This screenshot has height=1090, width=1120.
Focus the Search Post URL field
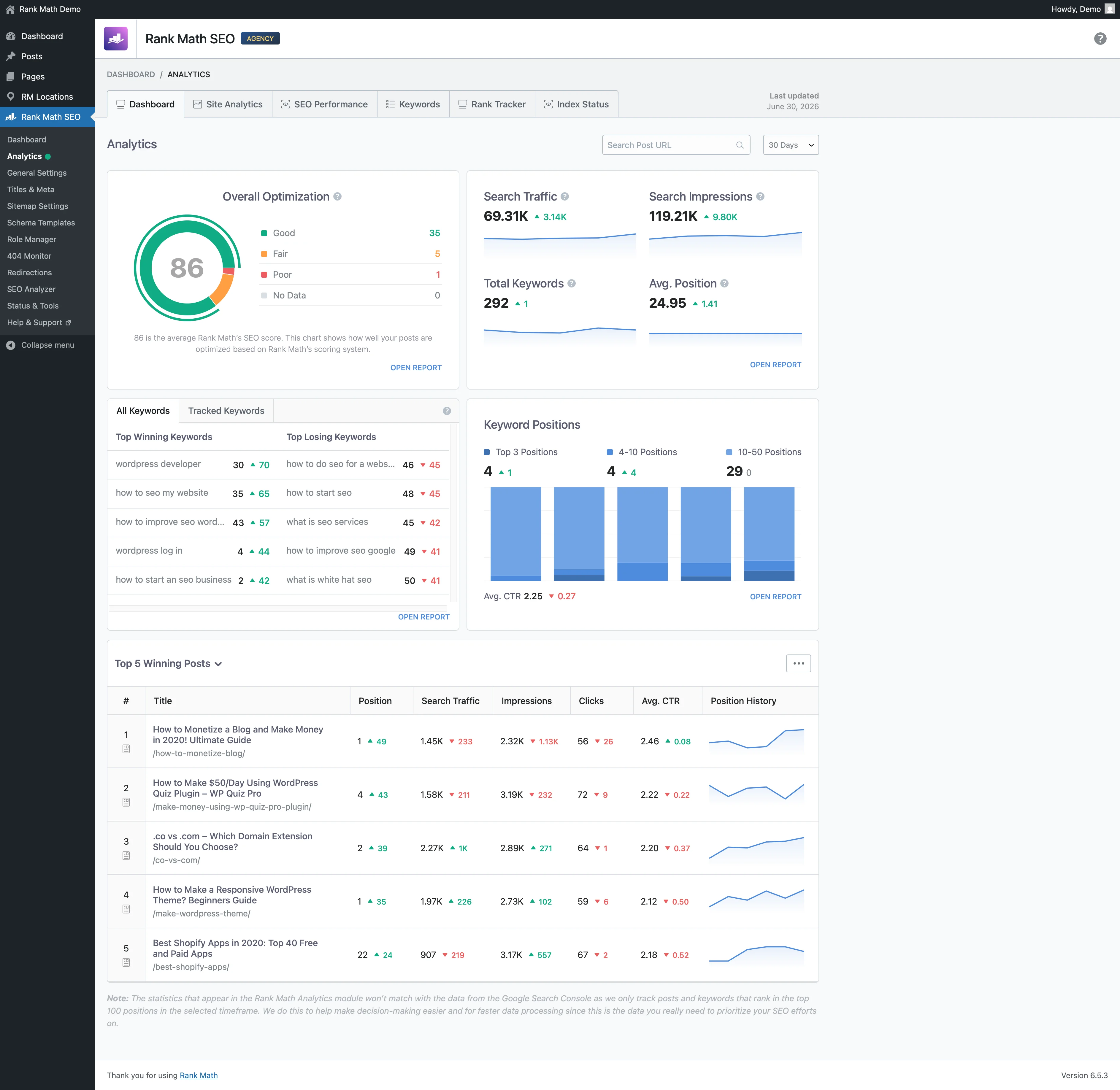[676, 145]
